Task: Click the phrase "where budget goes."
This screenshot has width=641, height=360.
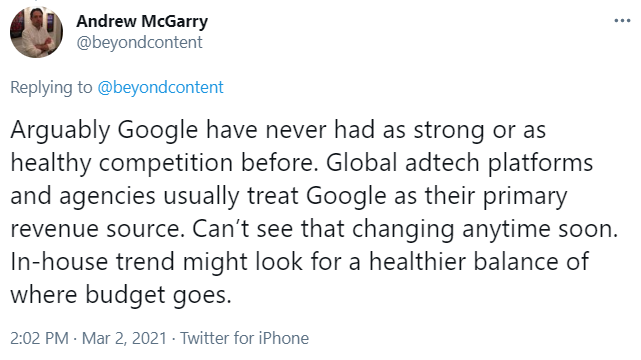Action: click(x=121, y=295)
